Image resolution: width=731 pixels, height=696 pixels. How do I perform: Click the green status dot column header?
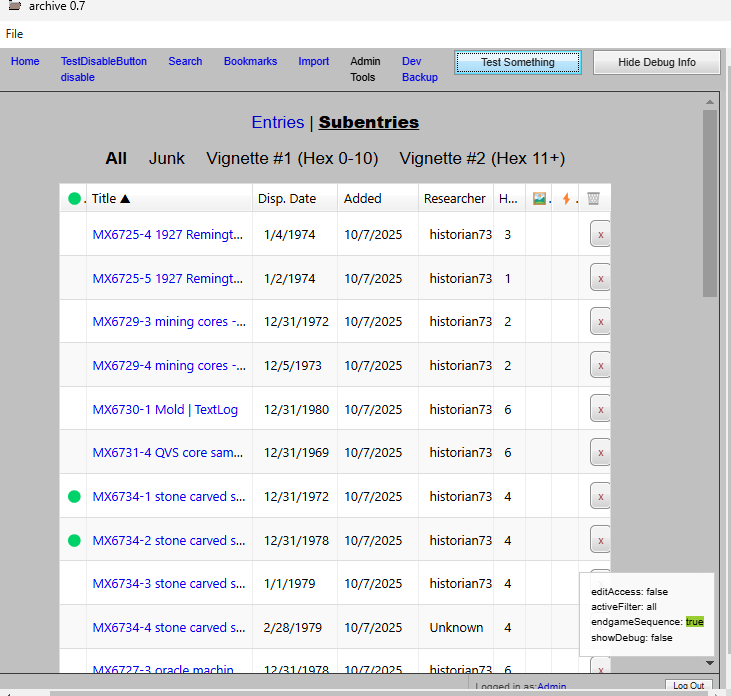point(74,199)
